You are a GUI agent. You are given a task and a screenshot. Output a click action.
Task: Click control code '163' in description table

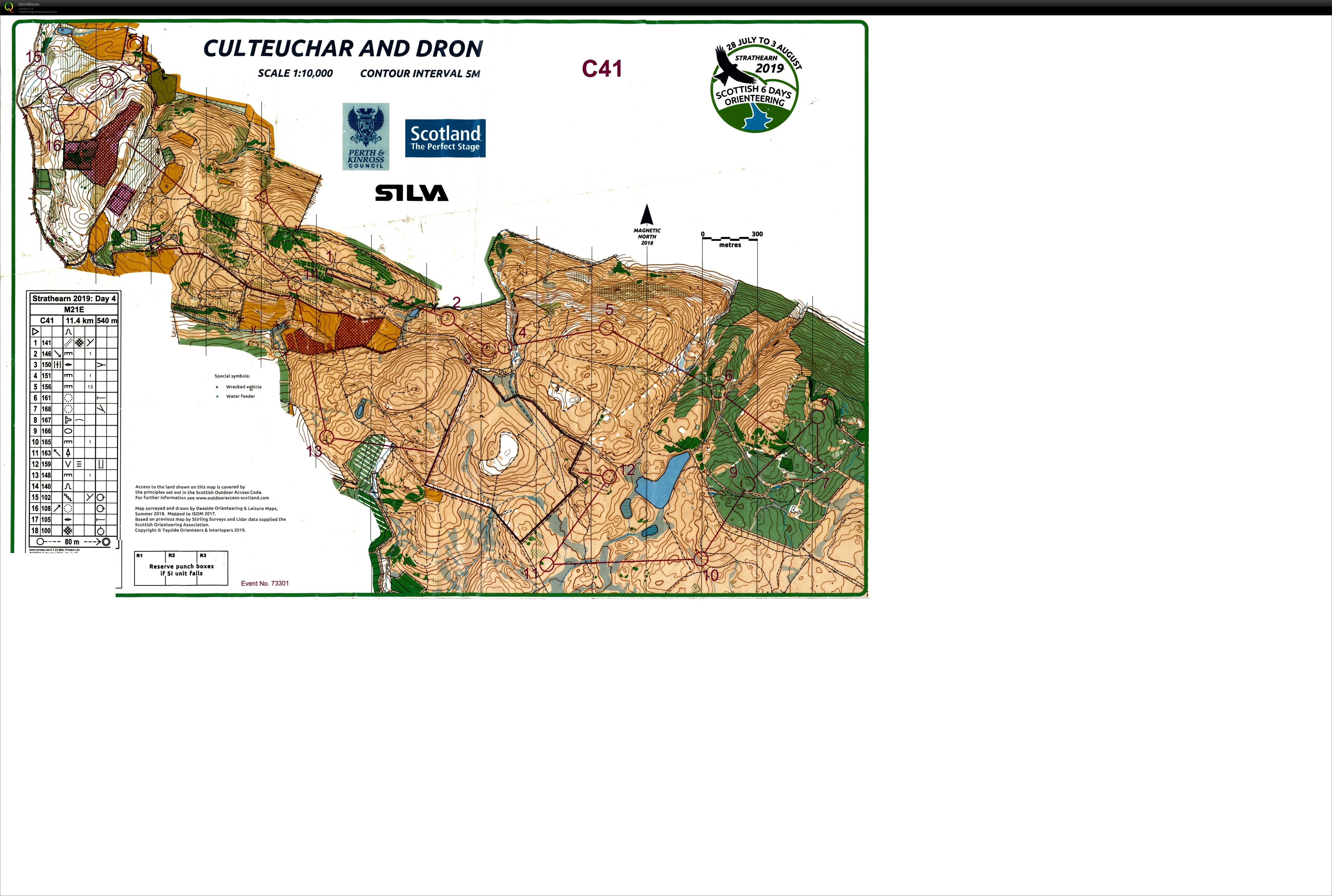(46, 453)
